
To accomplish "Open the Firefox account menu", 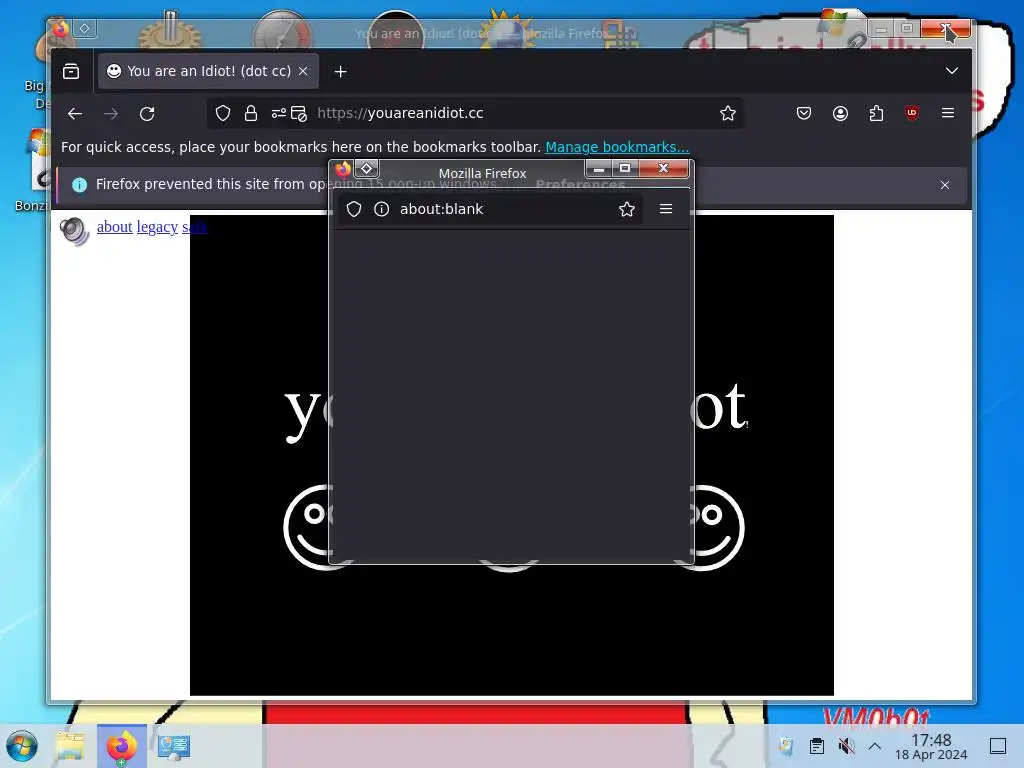I will coord(840,114).
